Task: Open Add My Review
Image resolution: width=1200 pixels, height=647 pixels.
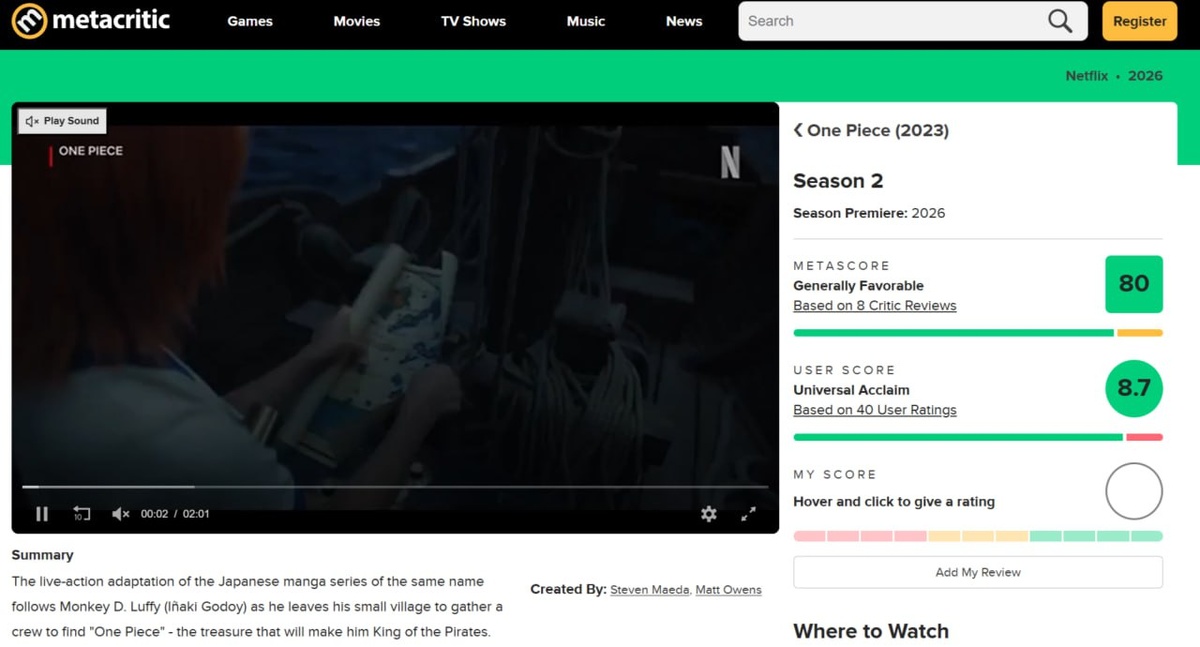Action: (x=978, y=573)
